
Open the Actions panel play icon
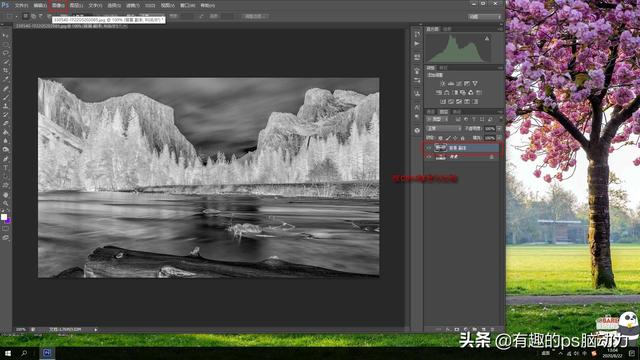click(417, 43)
